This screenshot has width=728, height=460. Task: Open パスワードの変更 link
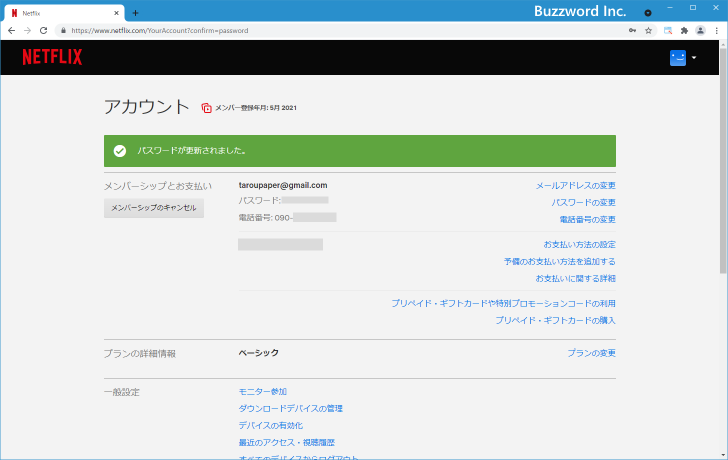pyautogui.click(x=584, y=202)
